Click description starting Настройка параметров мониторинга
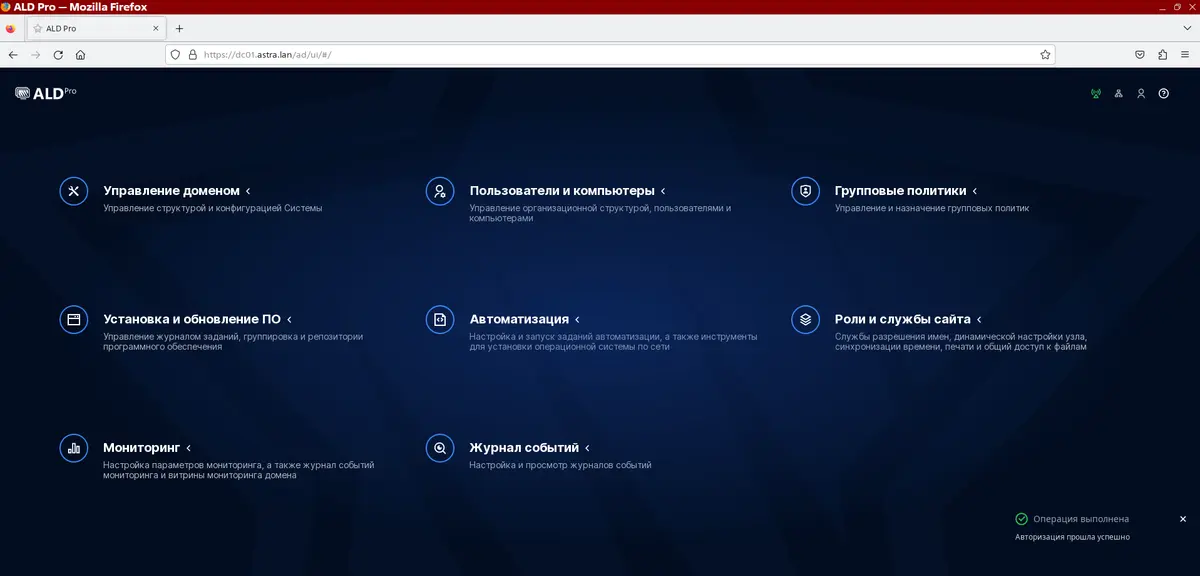 (x=239, y=470)
